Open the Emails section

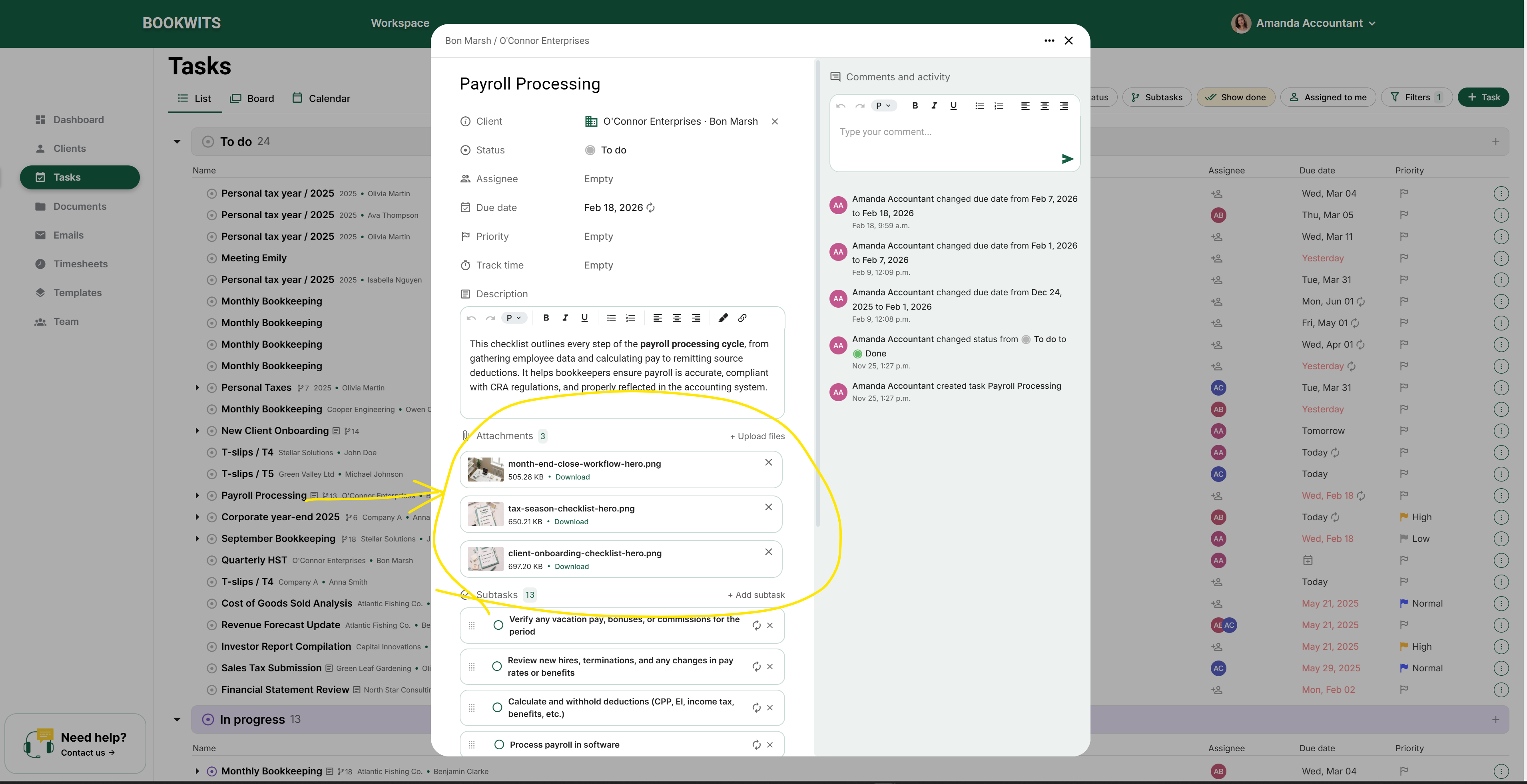[x=68, y=235]
